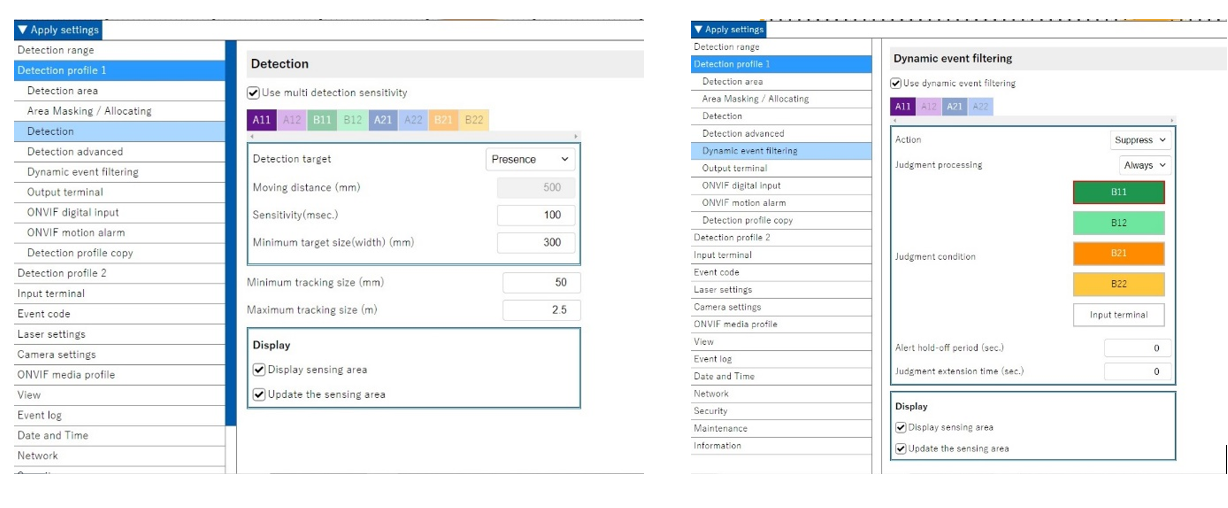This screenshot has width=1228, height=508.
Task: Toggle Use multi detection sensitivity checkbox
Action: tap(254, 93)
